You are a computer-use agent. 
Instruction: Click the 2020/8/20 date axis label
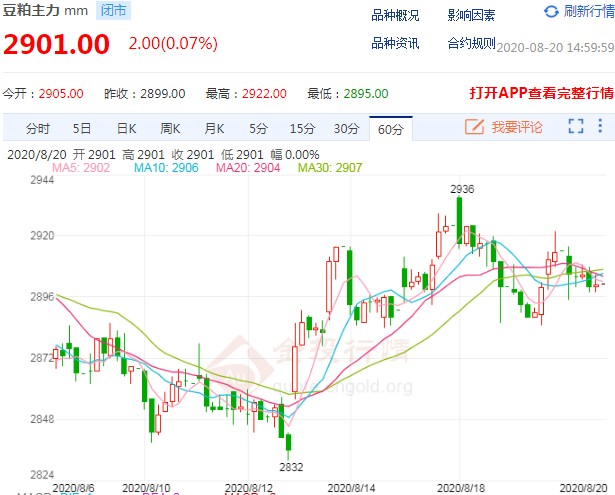(x=584, y=488)
